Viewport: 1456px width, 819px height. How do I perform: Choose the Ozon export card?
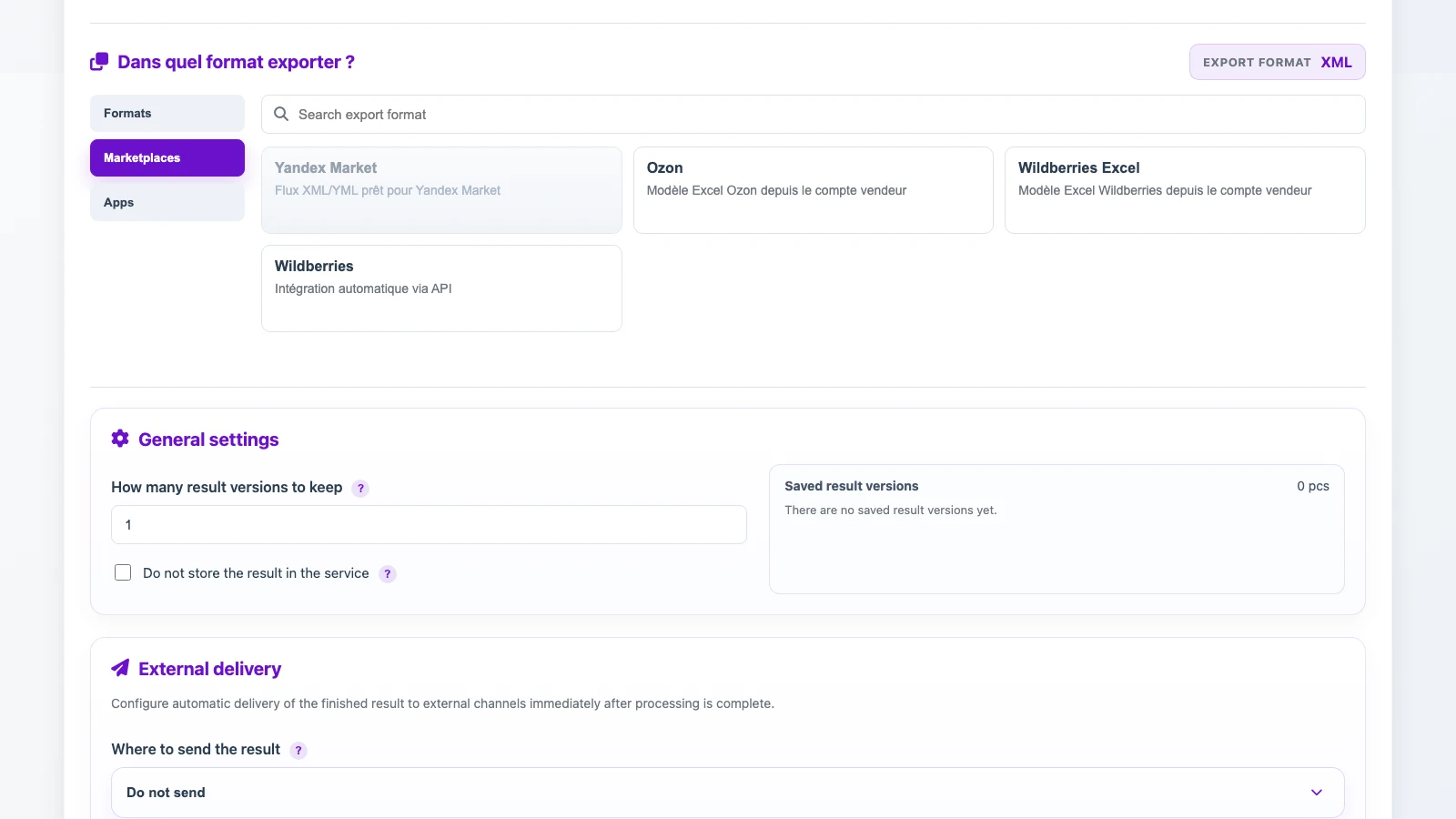813,190
